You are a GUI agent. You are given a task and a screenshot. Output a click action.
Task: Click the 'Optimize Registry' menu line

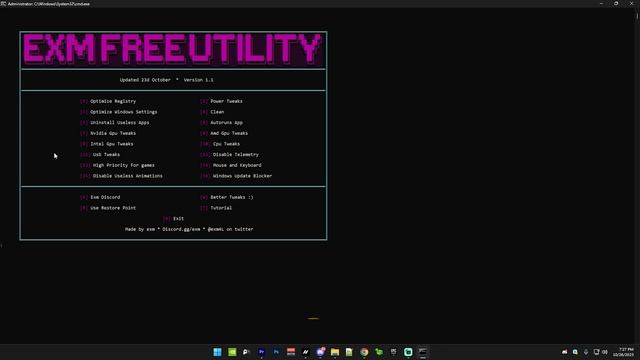pos(113,101)
